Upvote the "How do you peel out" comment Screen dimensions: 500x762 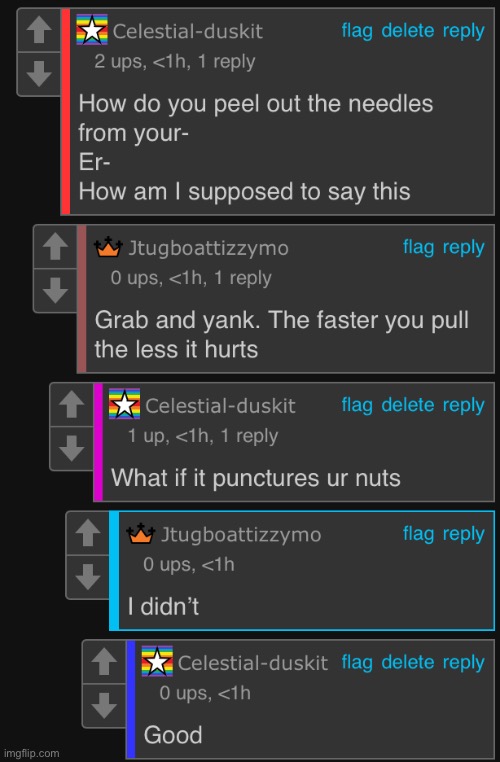tap(39, 30)
